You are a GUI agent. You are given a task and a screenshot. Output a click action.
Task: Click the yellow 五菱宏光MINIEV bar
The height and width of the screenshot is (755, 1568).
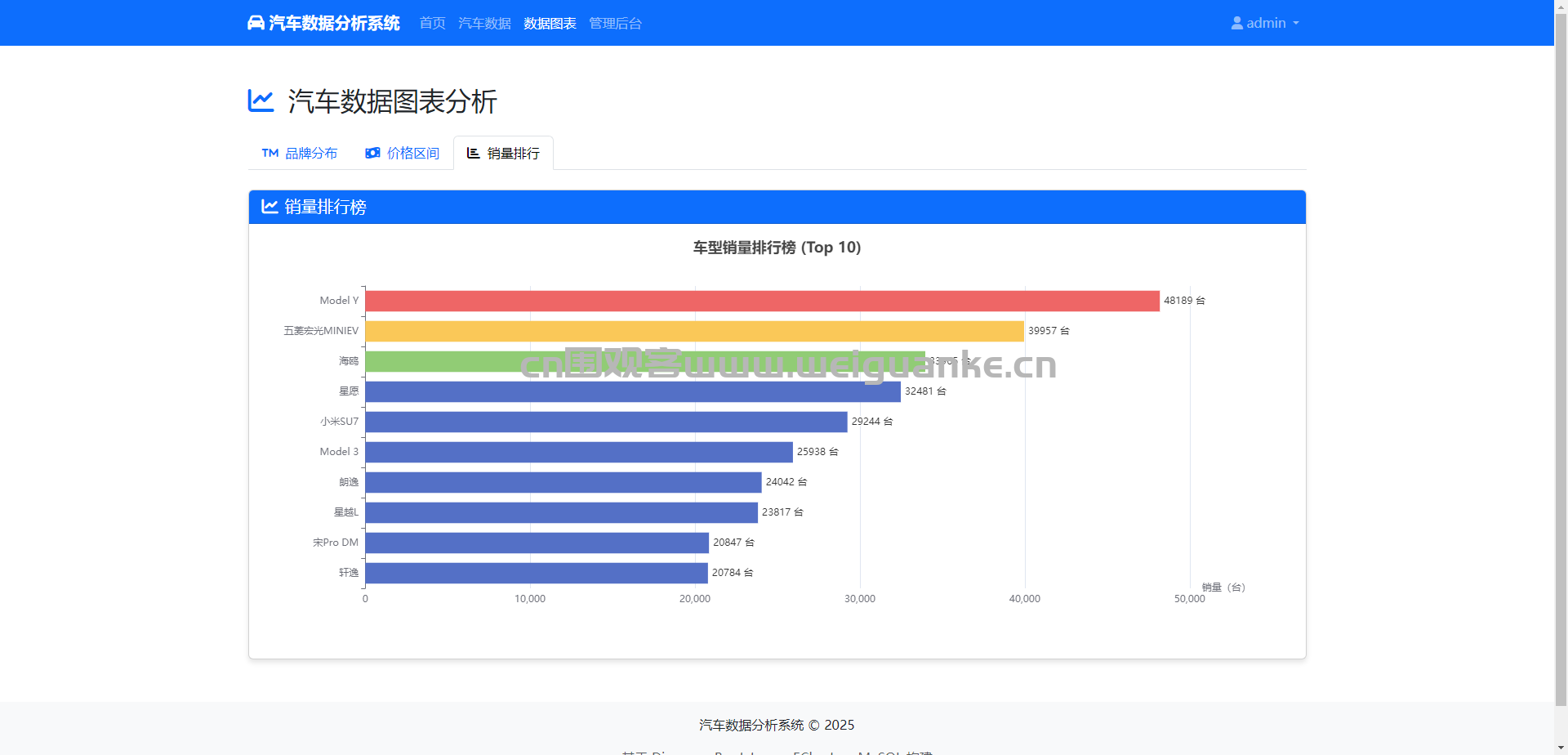click(x=694, y=331)
